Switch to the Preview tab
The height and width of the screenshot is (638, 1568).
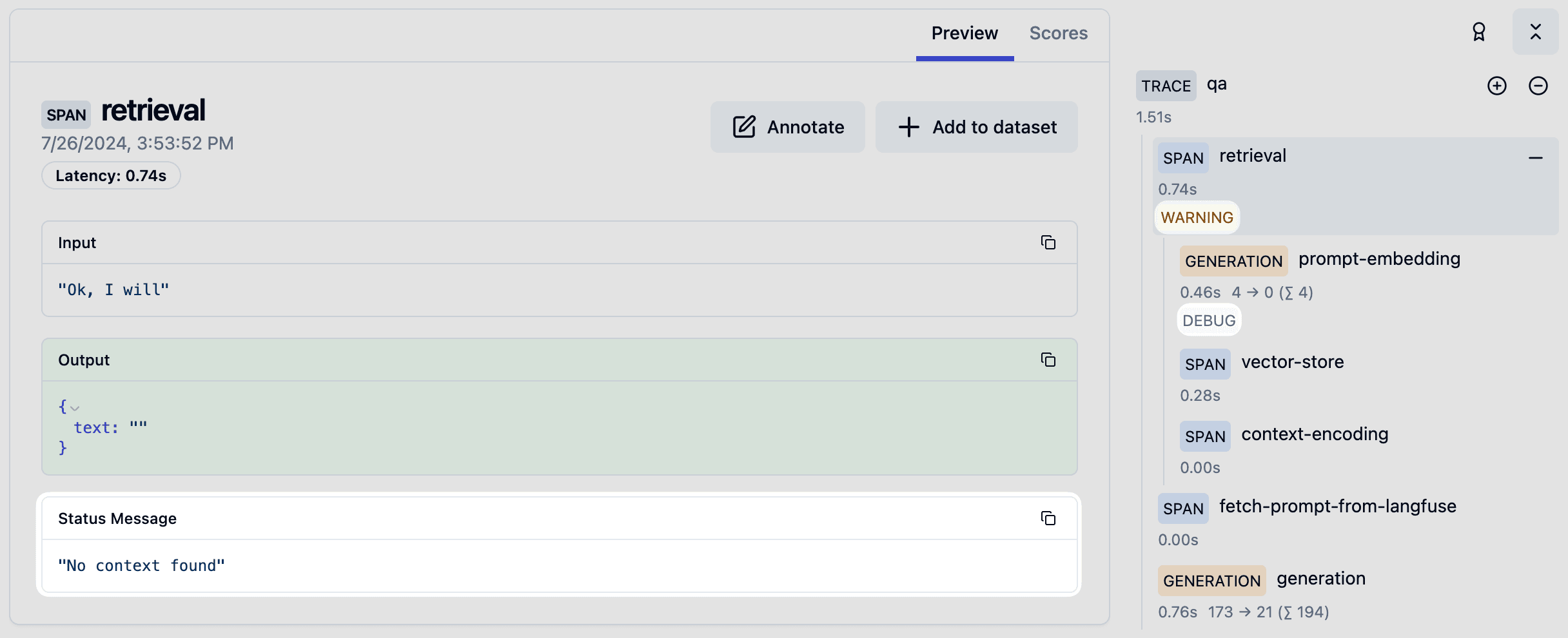tap(964, 33)
